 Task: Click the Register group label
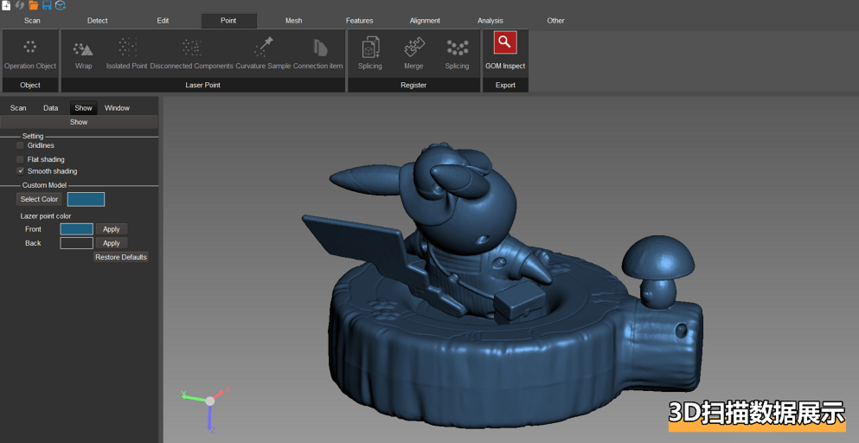pyautogui.click(x=414, y=85)
